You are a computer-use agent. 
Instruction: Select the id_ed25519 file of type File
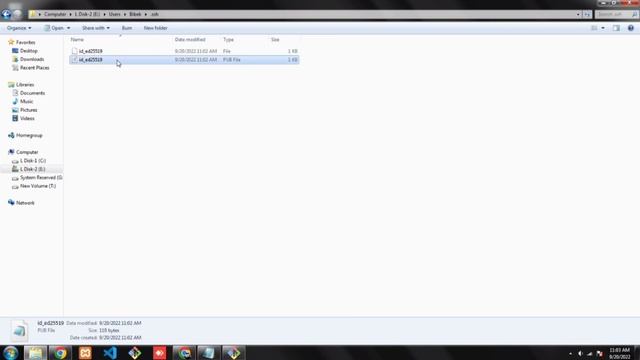[x=184, y=51]
